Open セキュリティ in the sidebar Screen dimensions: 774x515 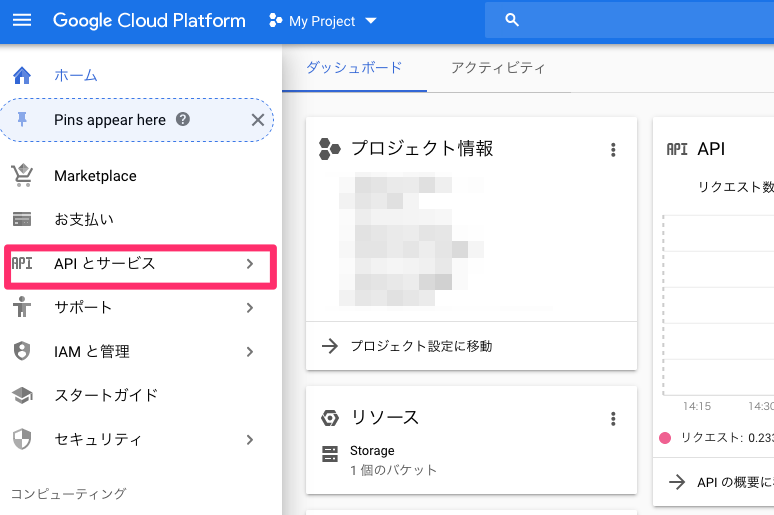(x=98, y=439)
